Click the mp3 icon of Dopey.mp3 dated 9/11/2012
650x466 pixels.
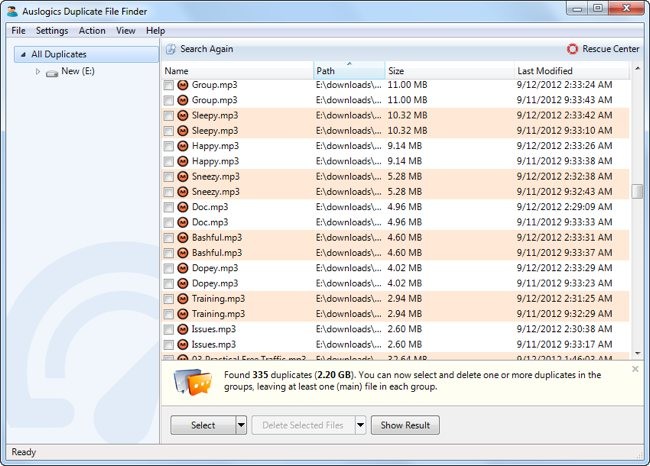(182, 284)
